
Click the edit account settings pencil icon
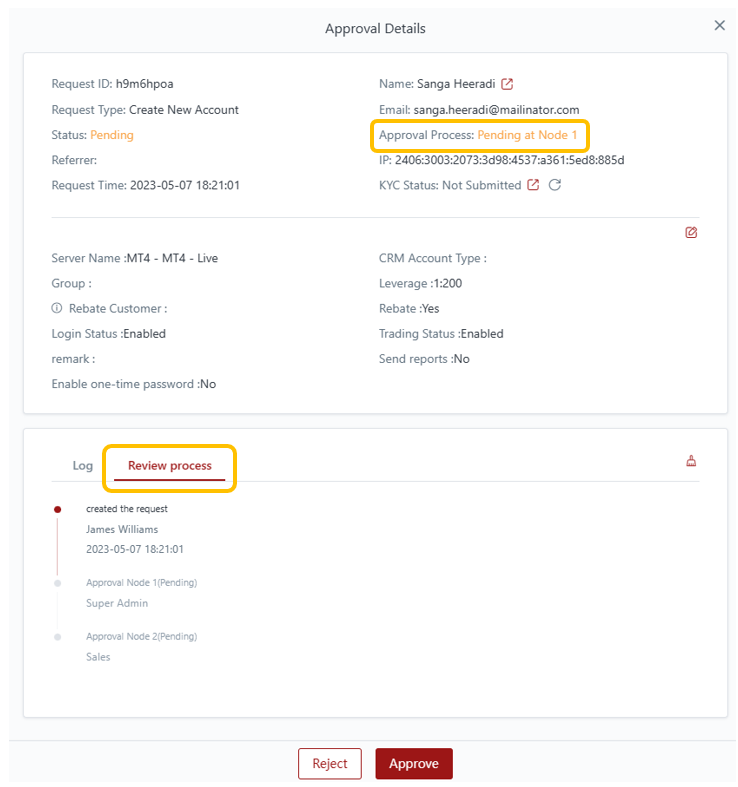(x=691, y=232)
